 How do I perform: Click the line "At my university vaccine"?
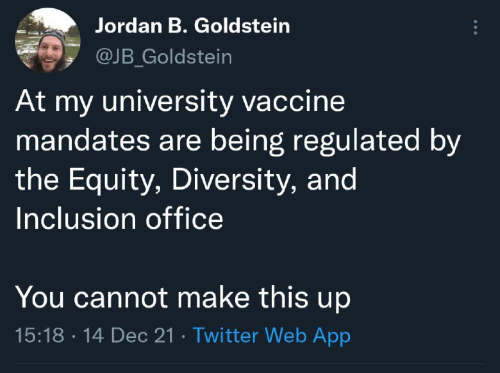(x=180, y=102)
